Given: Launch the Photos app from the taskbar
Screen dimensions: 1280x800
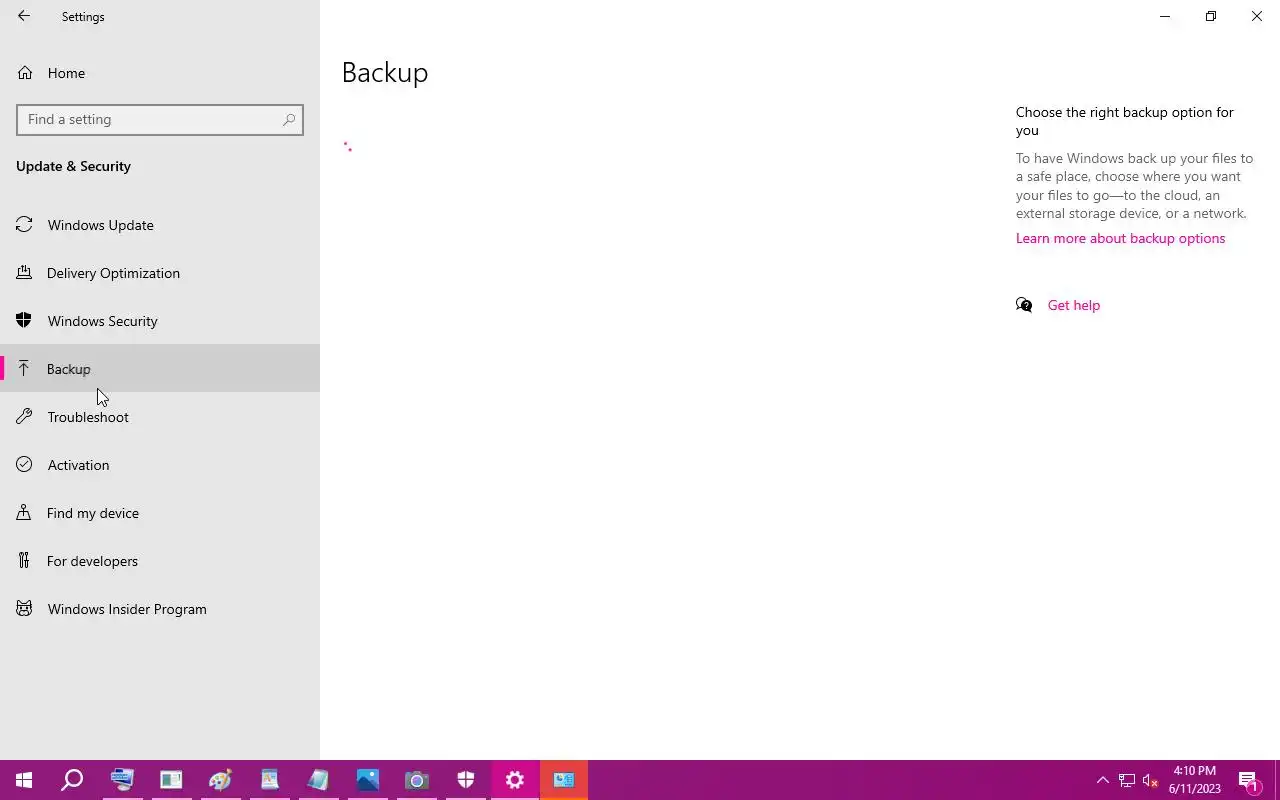Looking at the screenshot, I should tap(367, 780).
